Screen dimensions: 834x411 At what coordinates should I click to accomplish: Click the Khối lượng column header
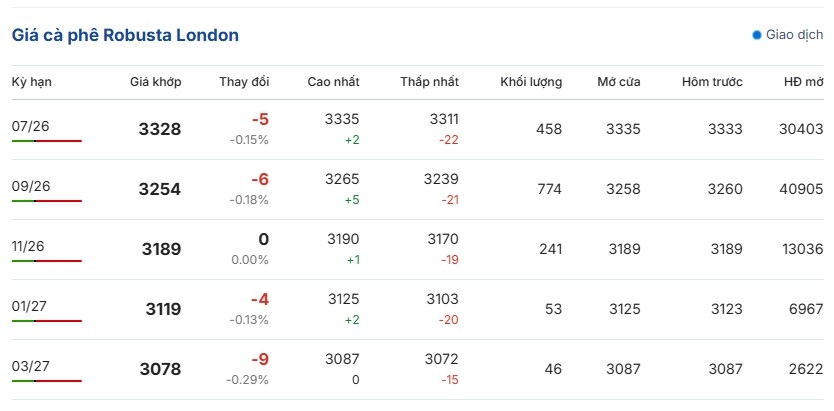pos(531,82)
